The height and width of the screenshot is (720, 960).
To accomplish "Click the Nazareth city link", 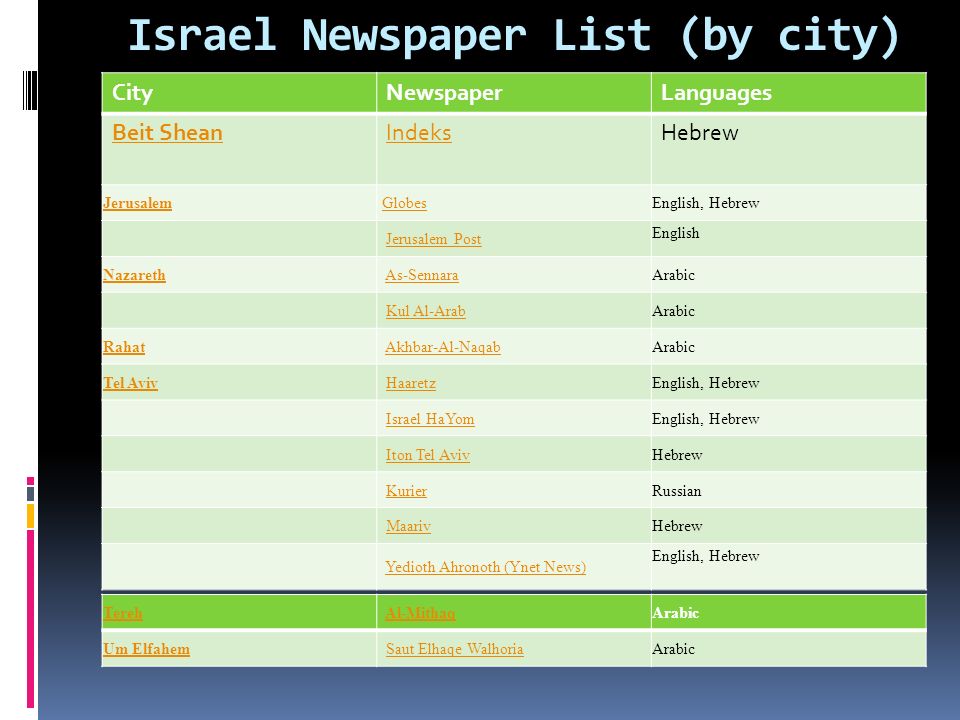I will pyautogui.click(x=134, y=276).
